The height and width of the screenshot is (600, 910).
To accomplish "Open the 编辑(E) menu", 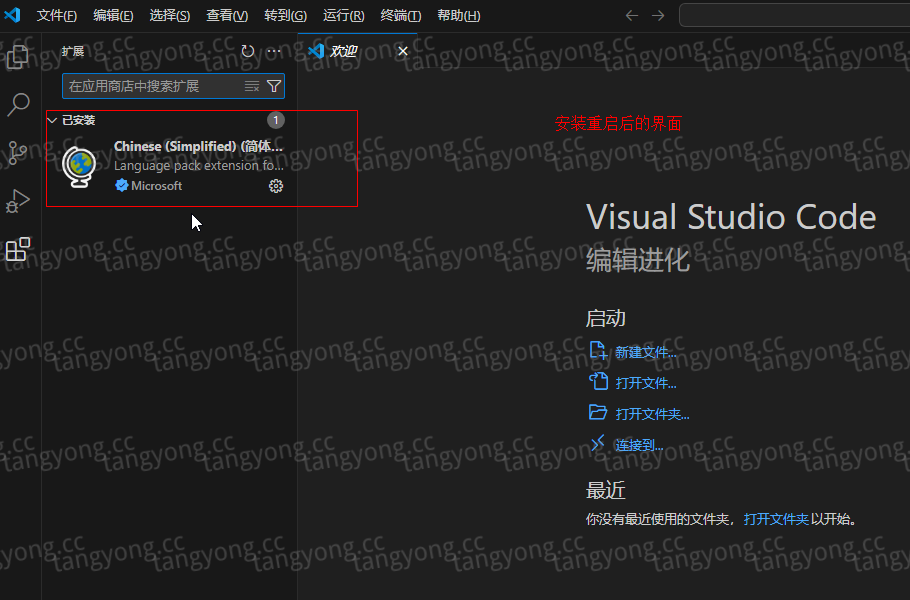I will point(113,16).
